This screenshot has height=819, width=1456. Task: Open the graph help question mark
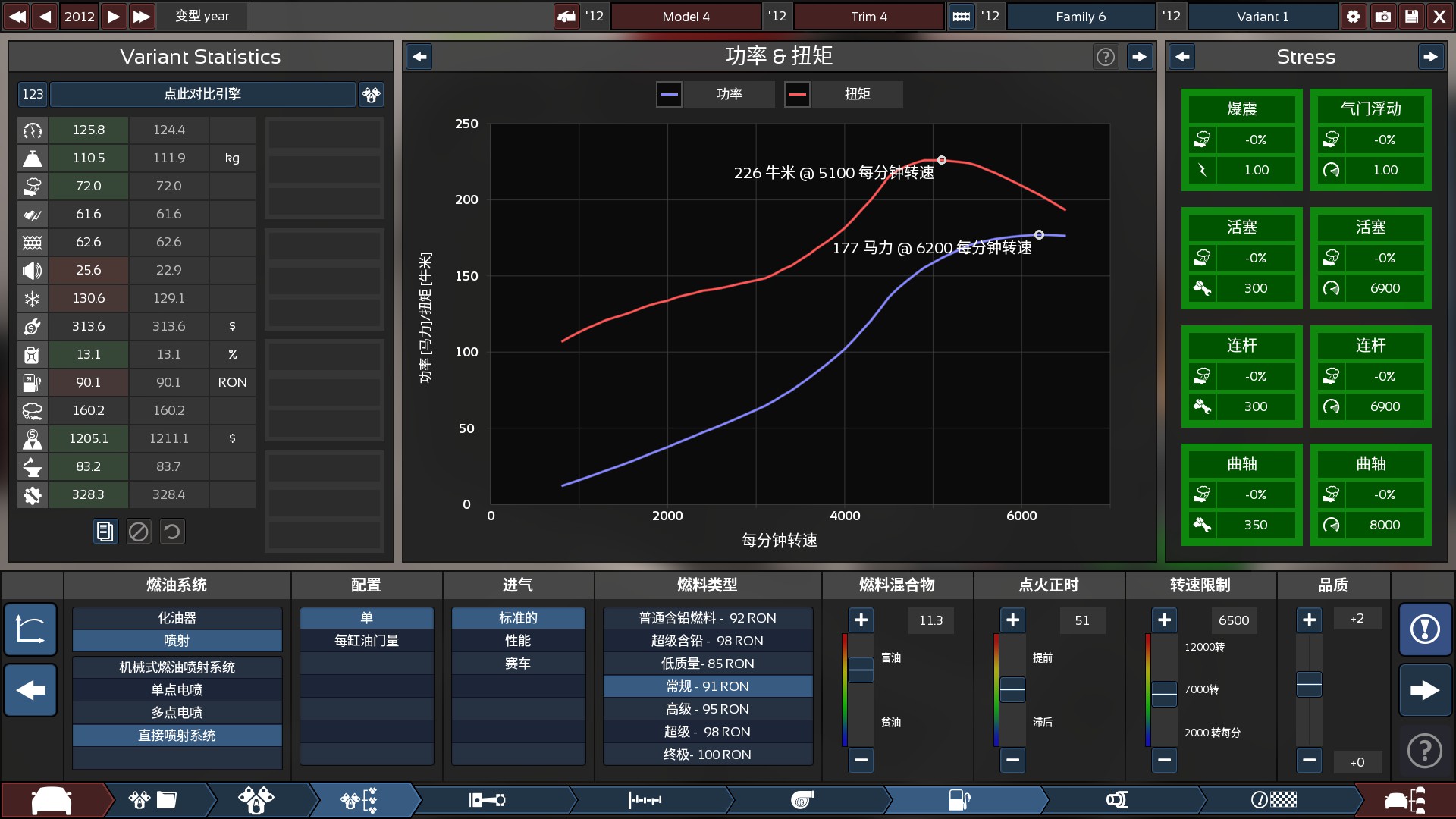[1106, 57]
